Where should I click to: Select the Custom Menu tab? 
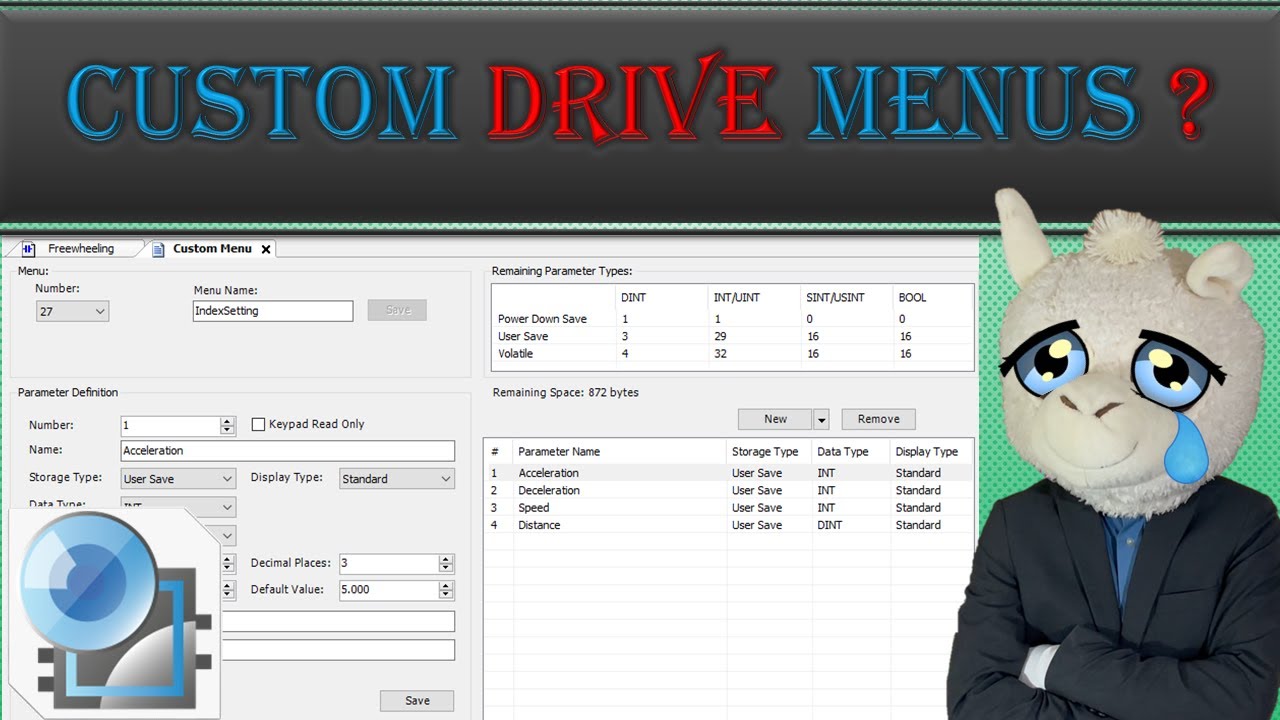[x=212, y=249]
